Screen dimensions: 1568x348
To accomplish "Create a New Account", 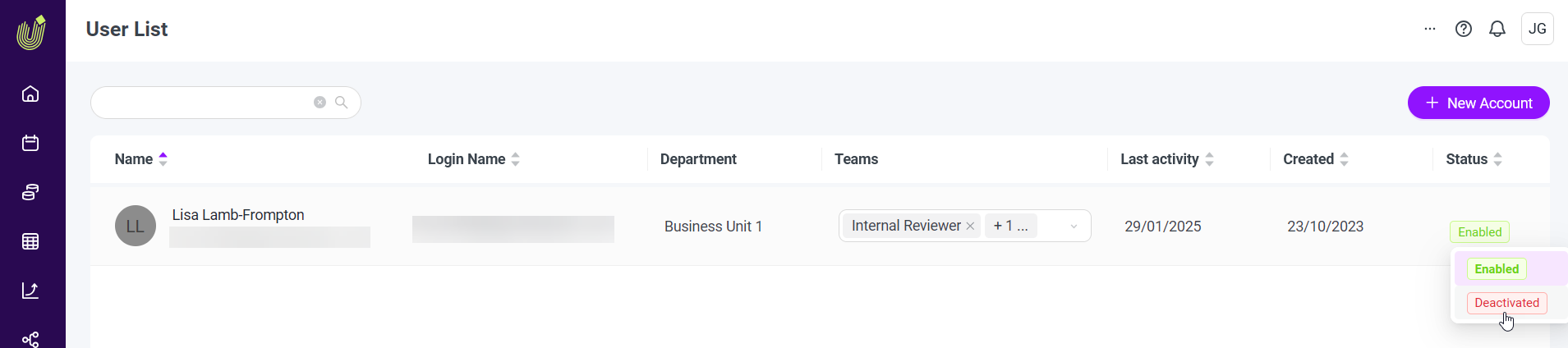I will [x=1478, y=103].
